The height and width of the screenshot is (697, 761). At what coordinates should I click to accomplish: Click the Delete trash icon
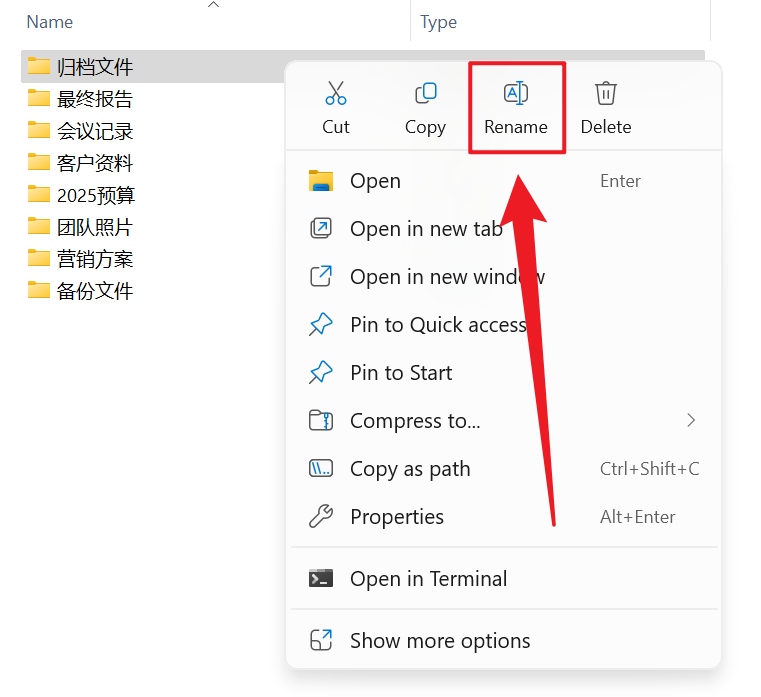tap(606, 94)
